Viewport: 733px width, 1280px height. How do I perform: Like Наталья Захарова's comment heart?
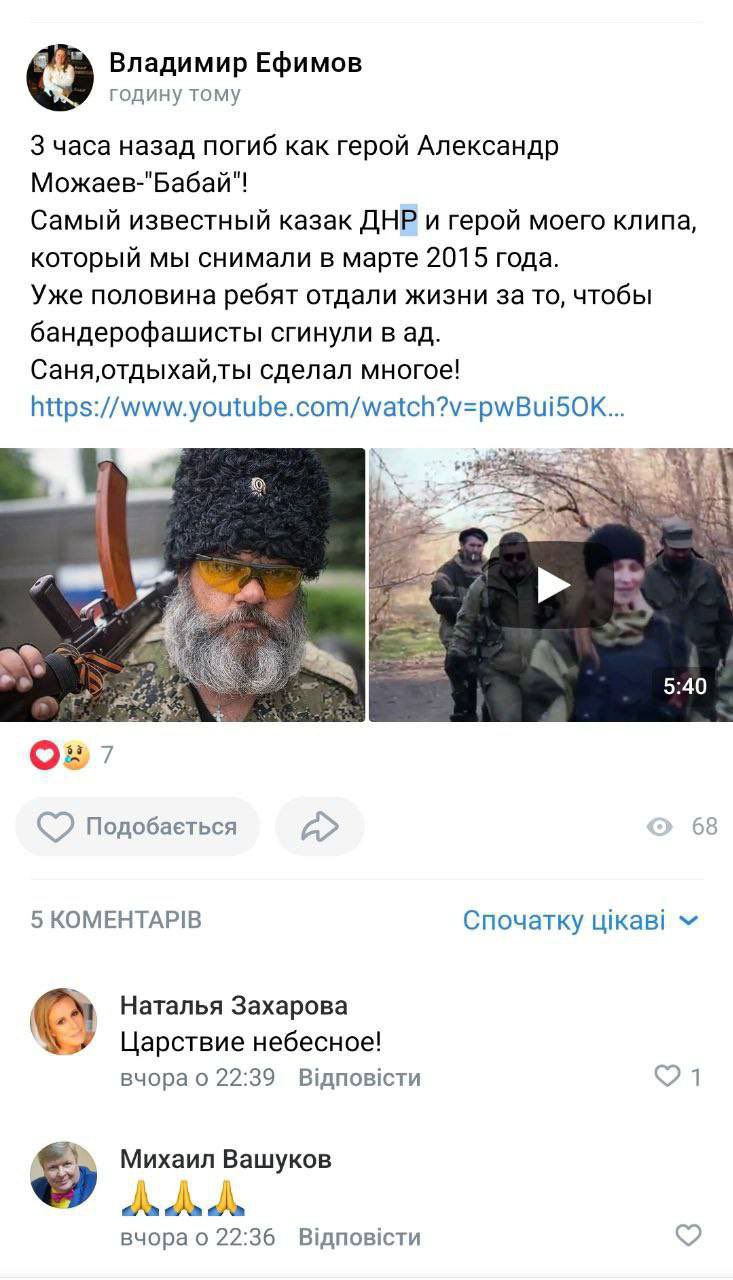point(667,1076)
